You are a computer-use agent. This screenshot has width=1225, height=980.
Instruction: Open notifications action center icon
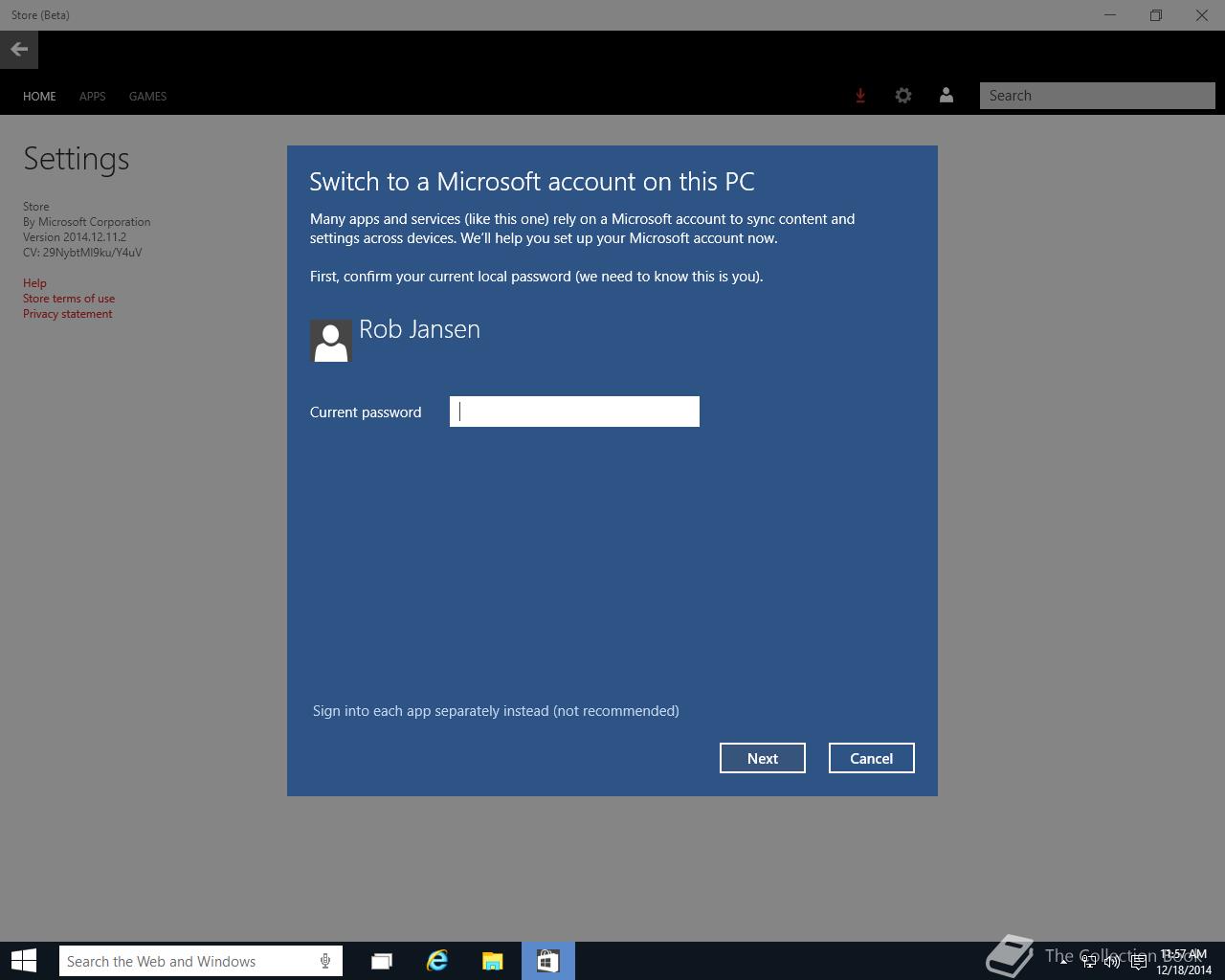point(1139,962)
